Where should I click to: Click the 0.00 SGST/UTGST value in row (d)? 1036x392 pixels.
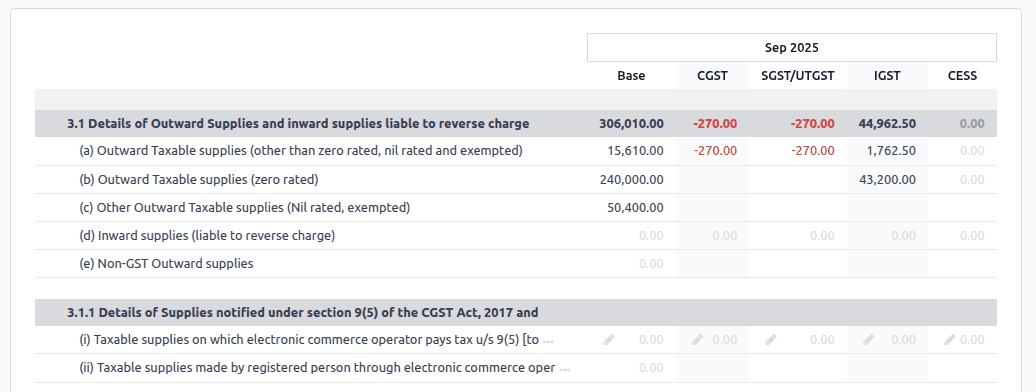click(823, 235)
